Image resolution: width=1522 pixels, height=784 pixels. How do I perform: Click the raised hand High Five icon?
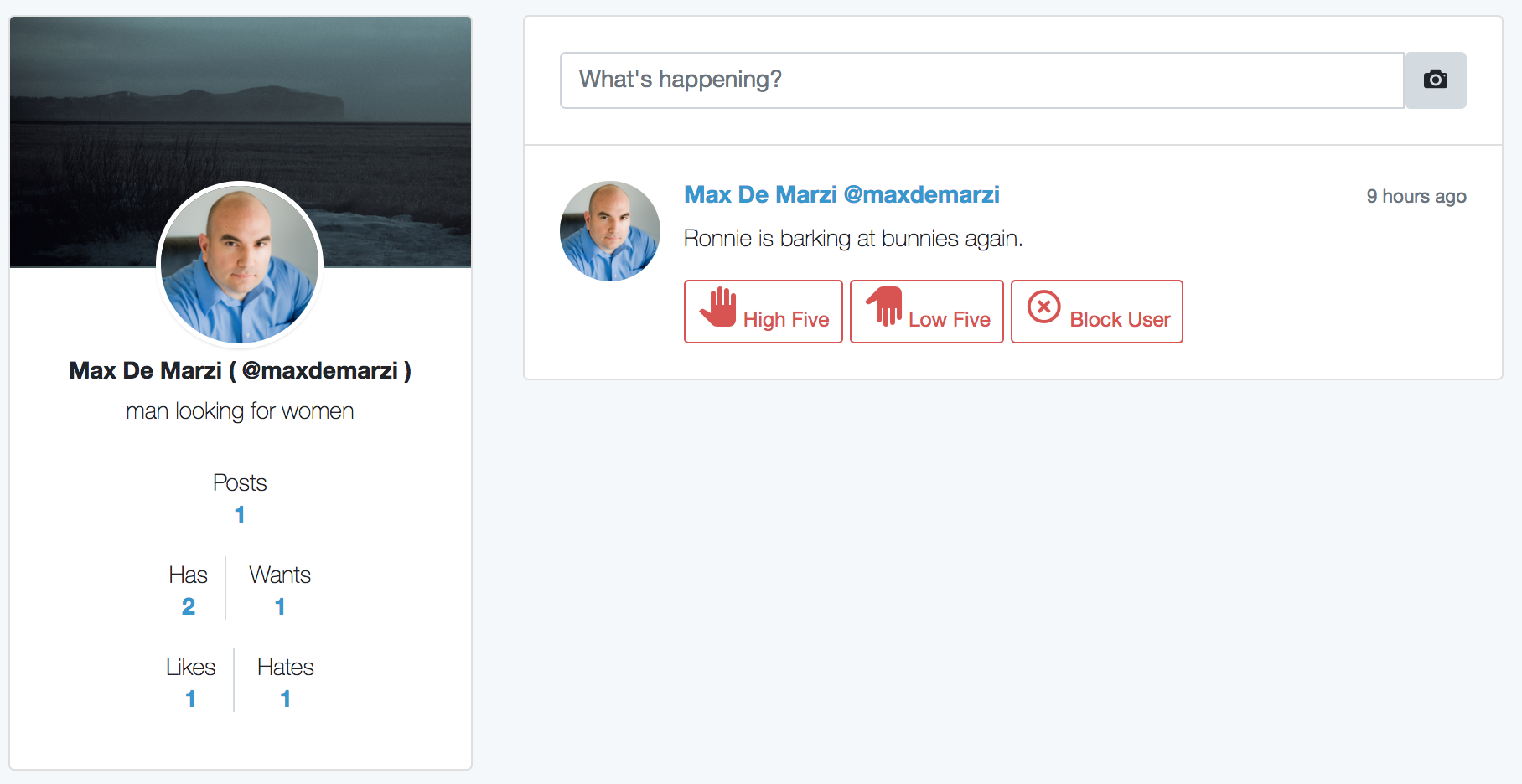(x=718, y=307)
